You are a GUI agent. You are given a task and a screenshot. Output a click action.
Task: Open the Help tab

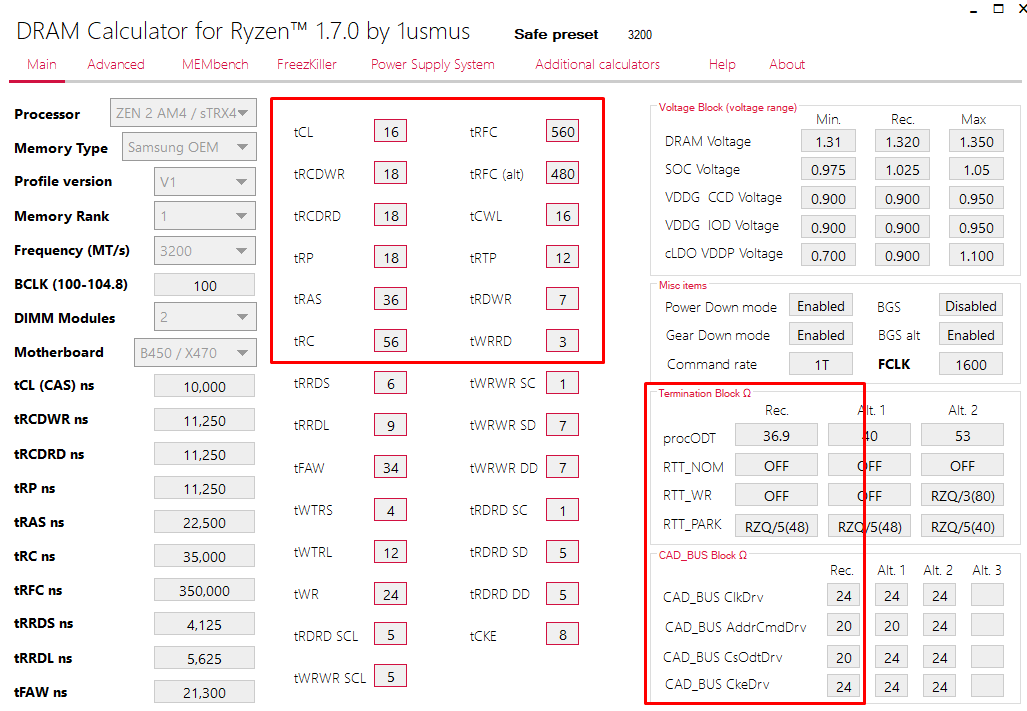click(x=722, y=64)
